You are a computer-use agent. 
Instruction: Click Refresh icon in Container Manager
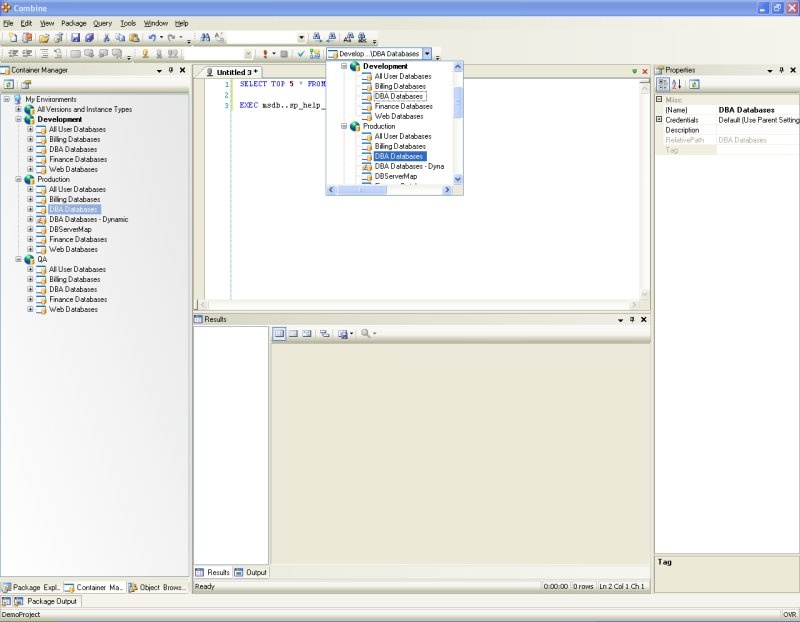tap(10, 85)
